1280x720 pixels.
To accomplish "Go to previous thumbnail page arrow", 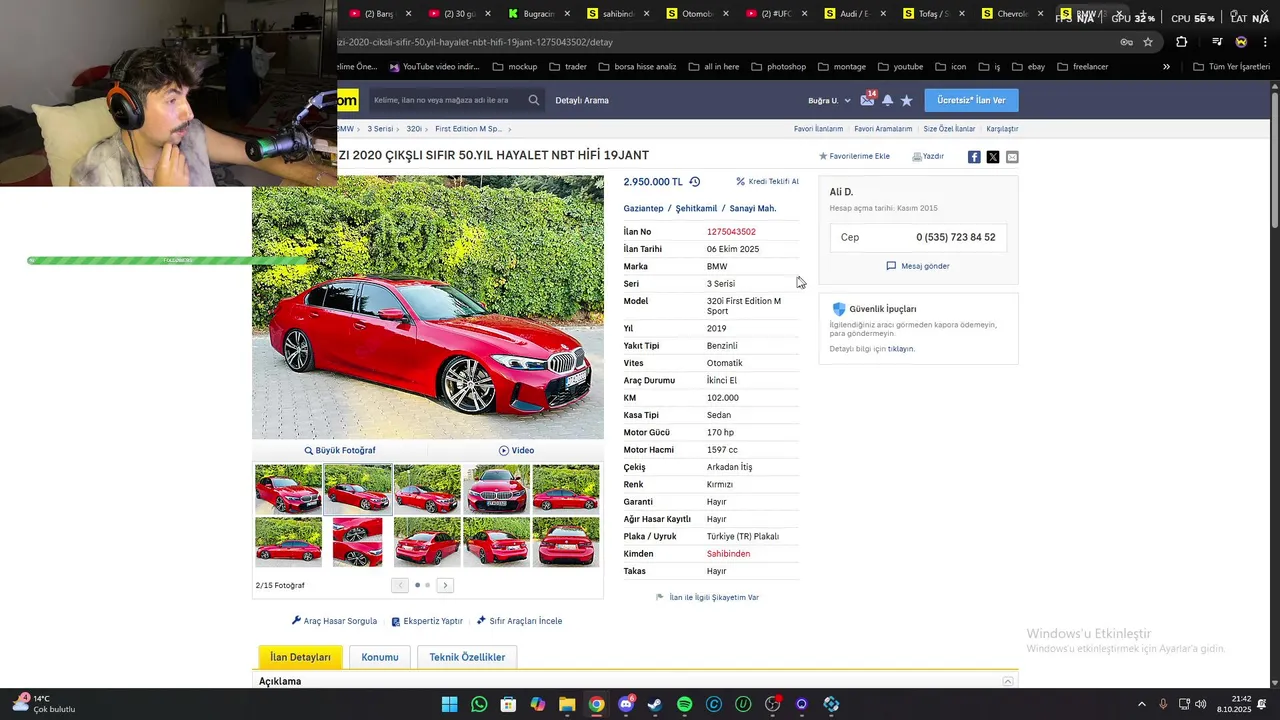I will [x=400, y=585].
